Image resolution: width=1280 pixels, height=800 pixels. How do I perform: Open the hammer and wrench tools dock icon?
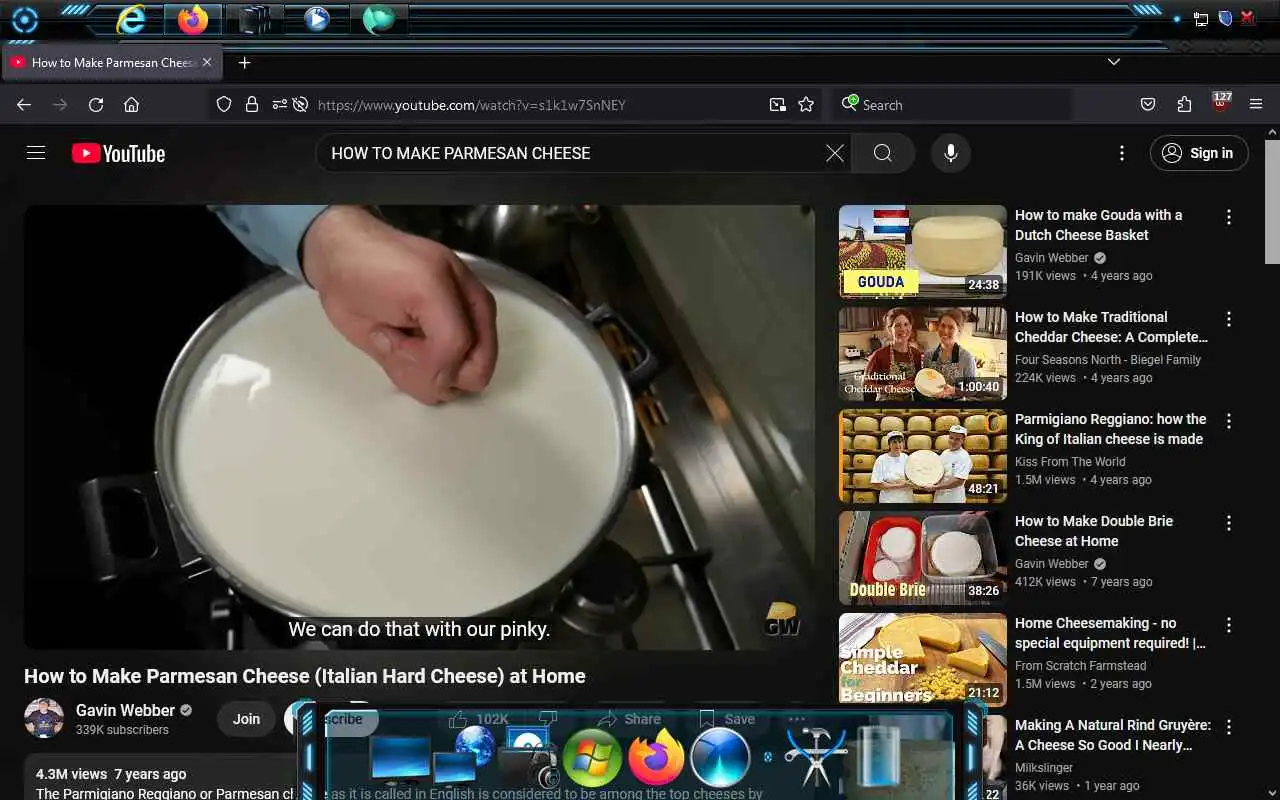(815, 758)
